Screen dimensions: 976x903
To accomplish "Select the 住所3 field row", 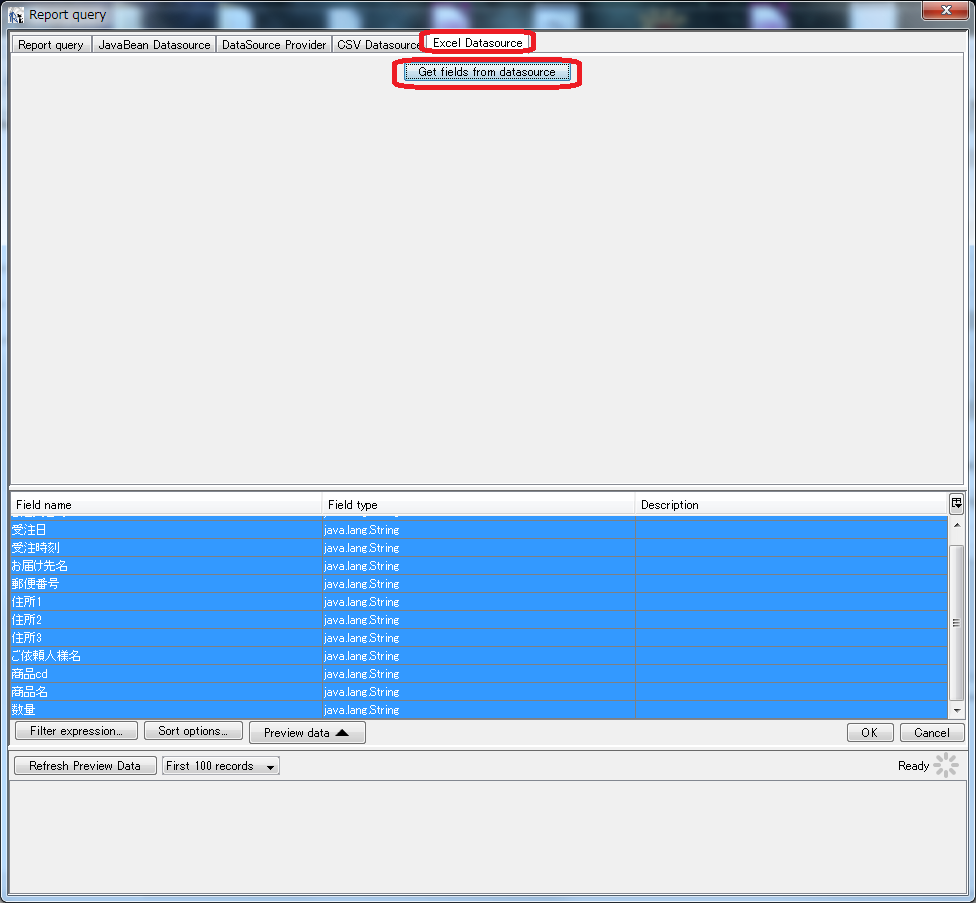I will click(479, 638).
